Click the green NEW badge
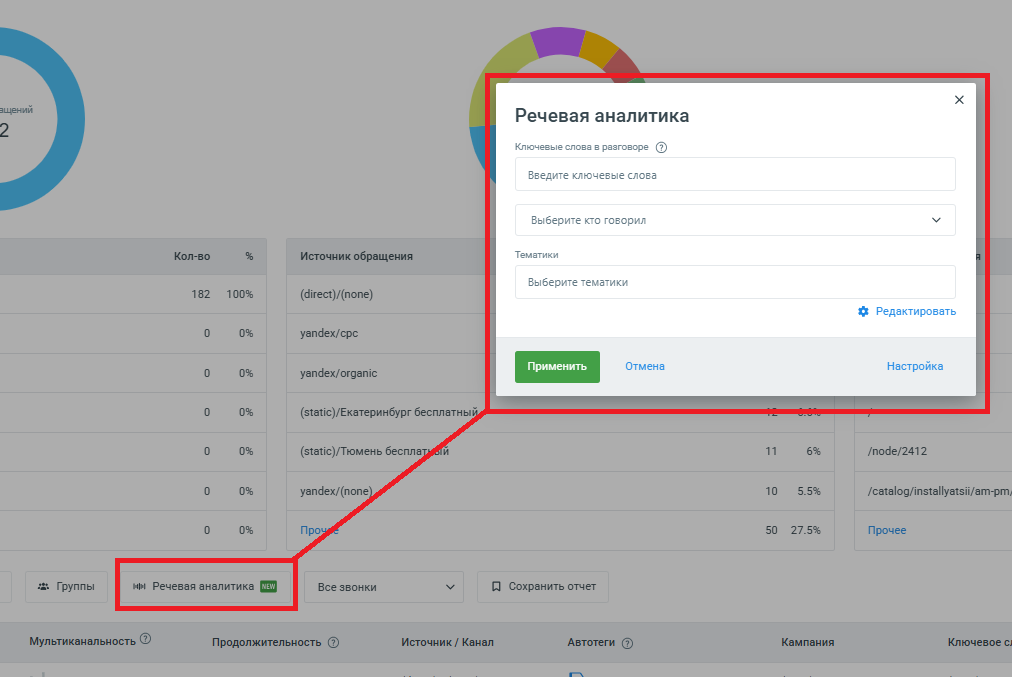The image size is (1012, 677). click(268, 587)
